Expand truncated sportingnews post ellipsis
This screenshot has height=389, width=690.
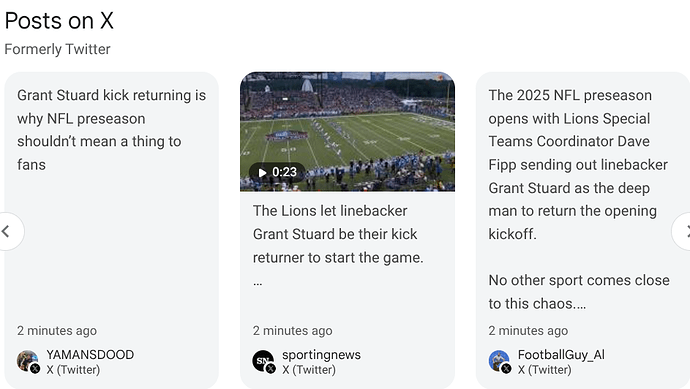[x=258, y=283]
